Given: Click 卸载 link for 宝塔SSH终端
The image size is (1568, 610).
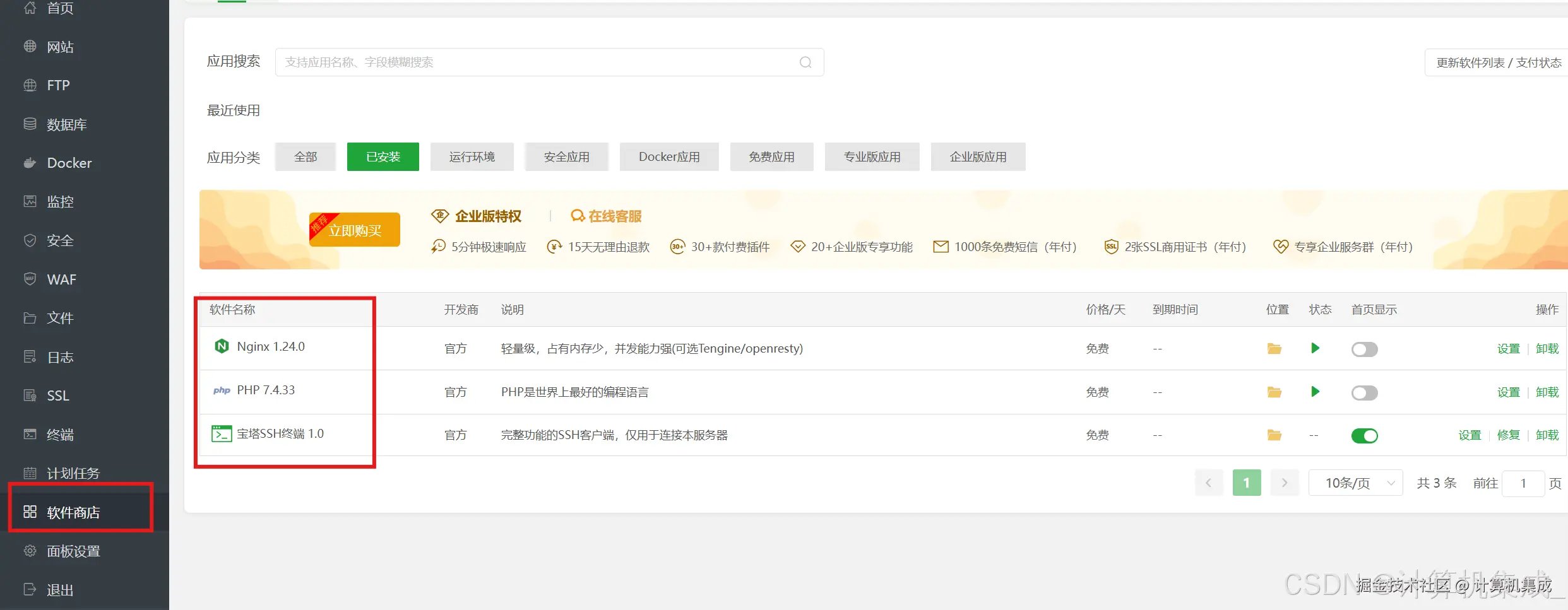Looking at the screenshot, I should coord(1547,435).
